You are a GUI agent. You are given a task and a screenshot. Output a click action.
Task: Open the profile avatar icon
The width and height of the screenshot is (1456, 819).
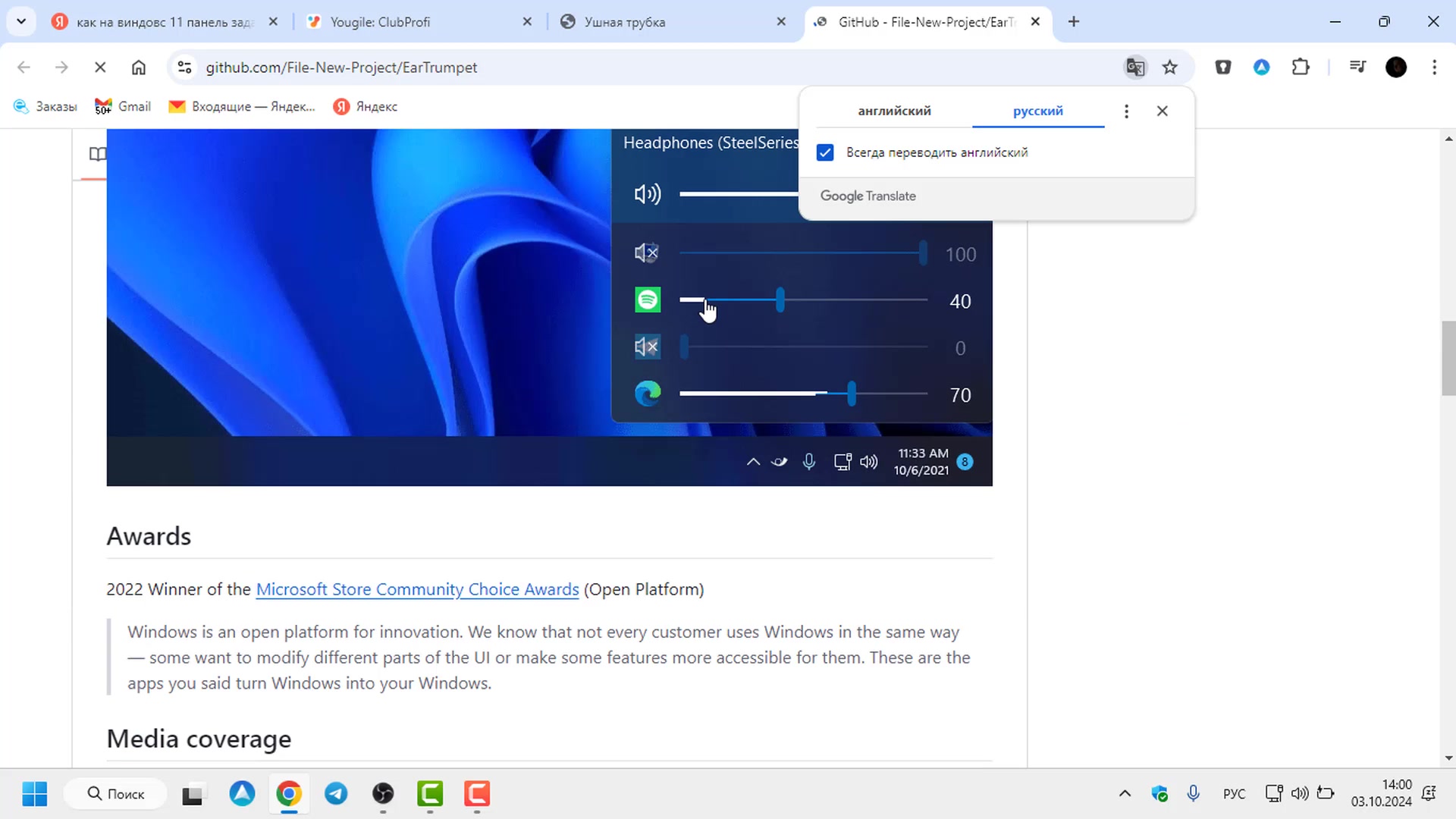[x=1396, y=67]
